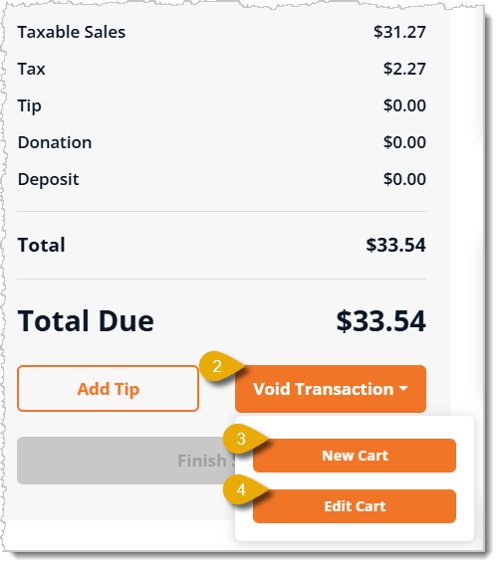Click the Donation label
Viewport: 500px width, 567px height.
pyautogui.click(x=55, y=142)
